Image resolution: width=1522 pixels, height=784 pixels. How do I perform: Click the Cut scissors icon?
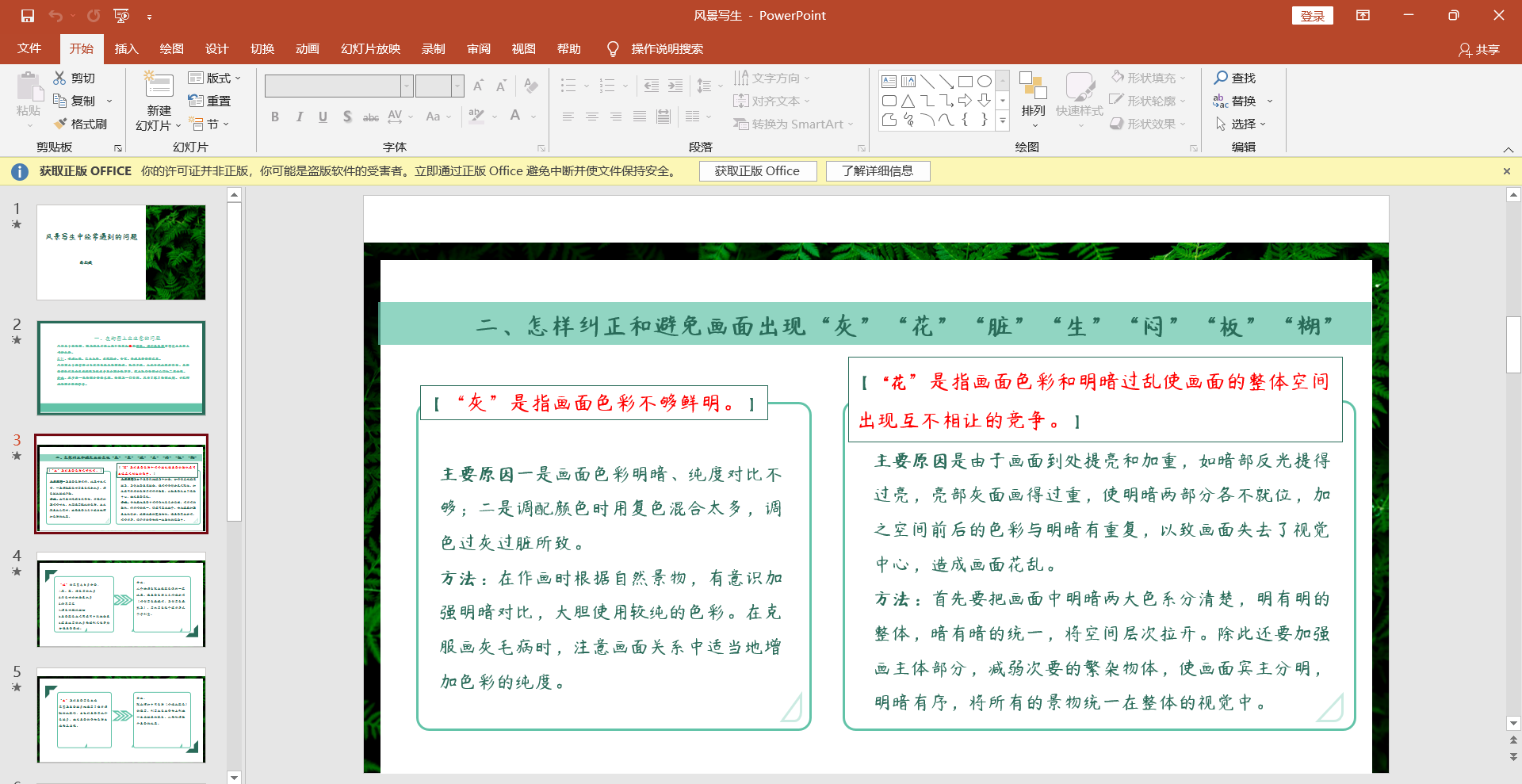(60, 78)
